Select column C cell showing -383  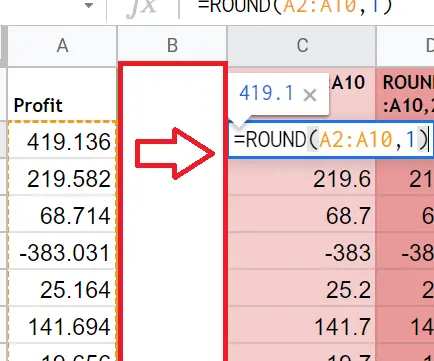point(302,251)
